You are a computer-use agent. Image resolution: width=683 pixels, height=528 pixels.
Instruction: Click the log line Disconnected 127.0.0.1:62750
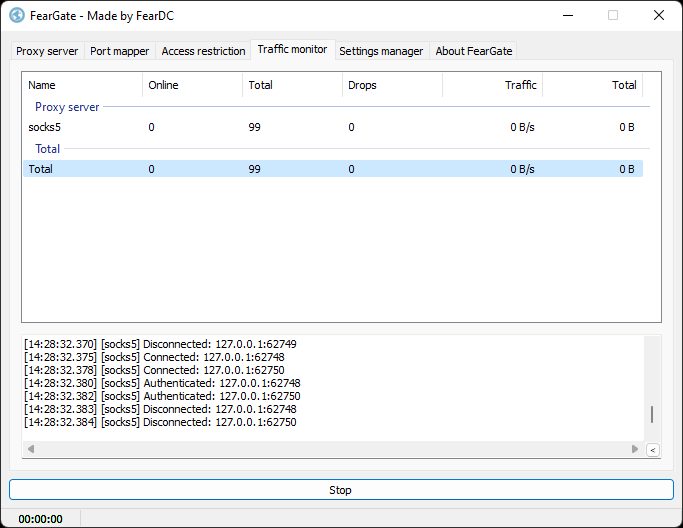(160, 423)
